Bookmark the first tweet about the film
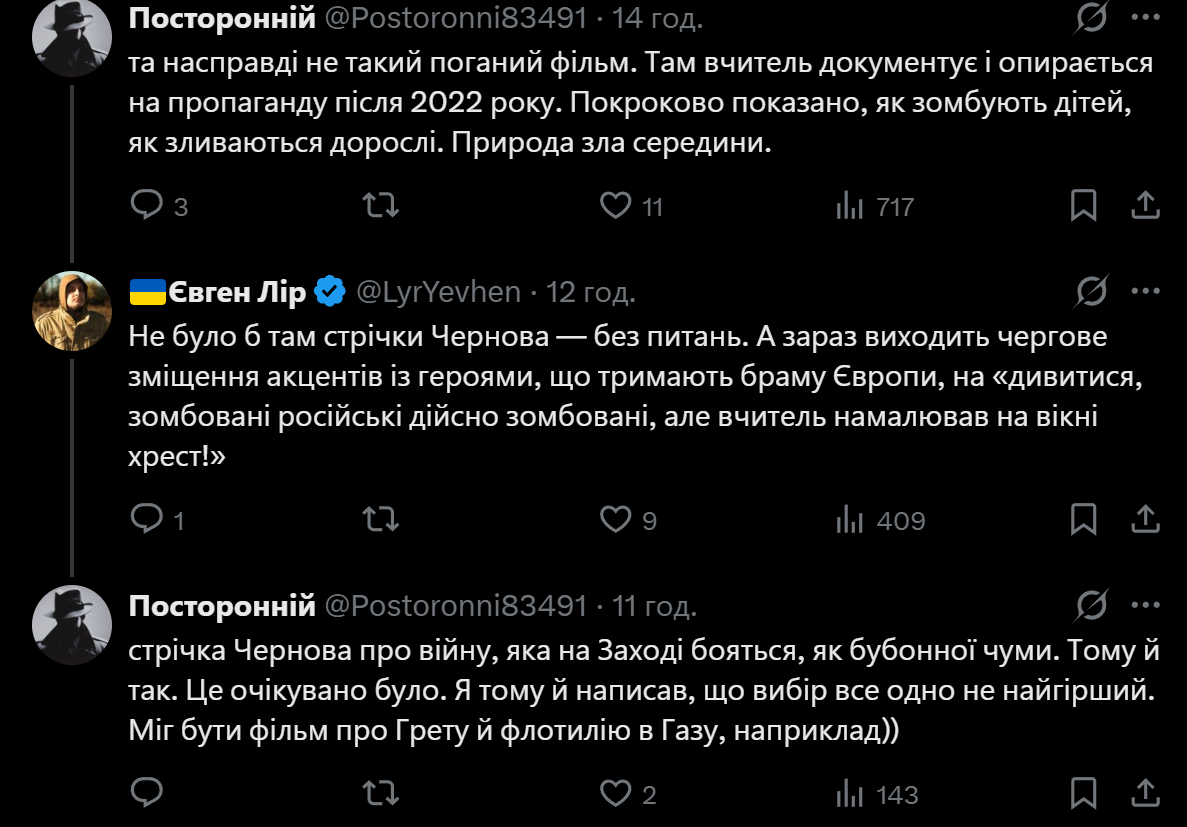The width and height of the screenshot is (1187, 827). (1083, 205)
